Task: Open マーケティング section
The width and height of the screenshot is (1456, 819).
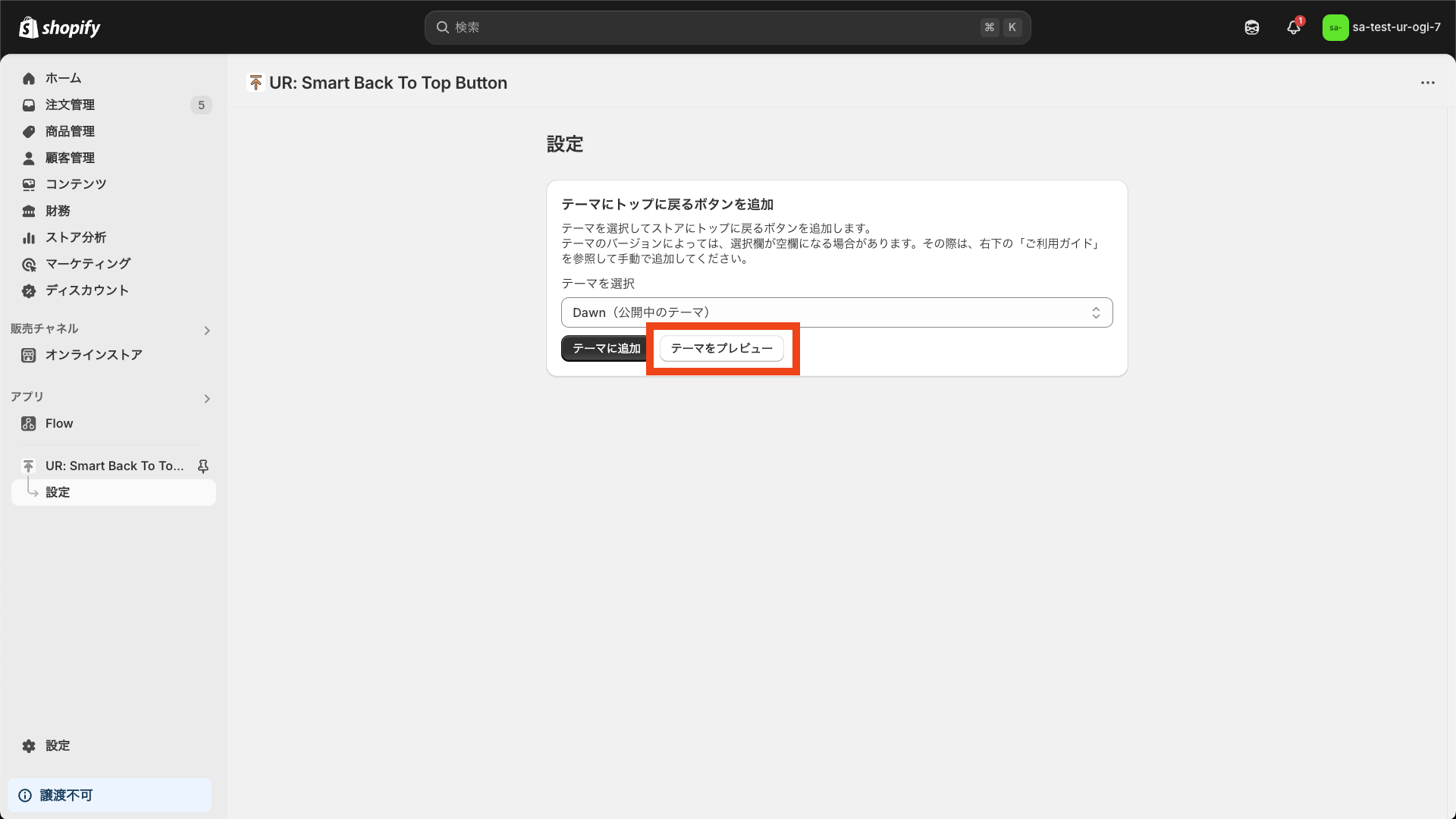Action: tap(88, 264)
